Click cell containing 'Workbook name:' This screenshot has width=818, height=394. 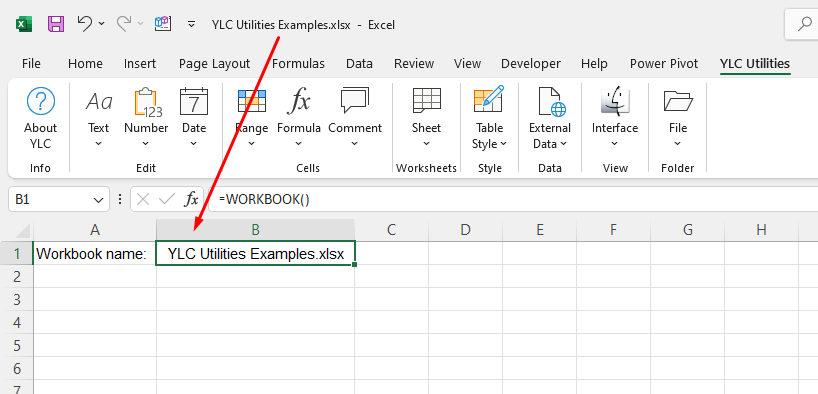click(94, 254)
